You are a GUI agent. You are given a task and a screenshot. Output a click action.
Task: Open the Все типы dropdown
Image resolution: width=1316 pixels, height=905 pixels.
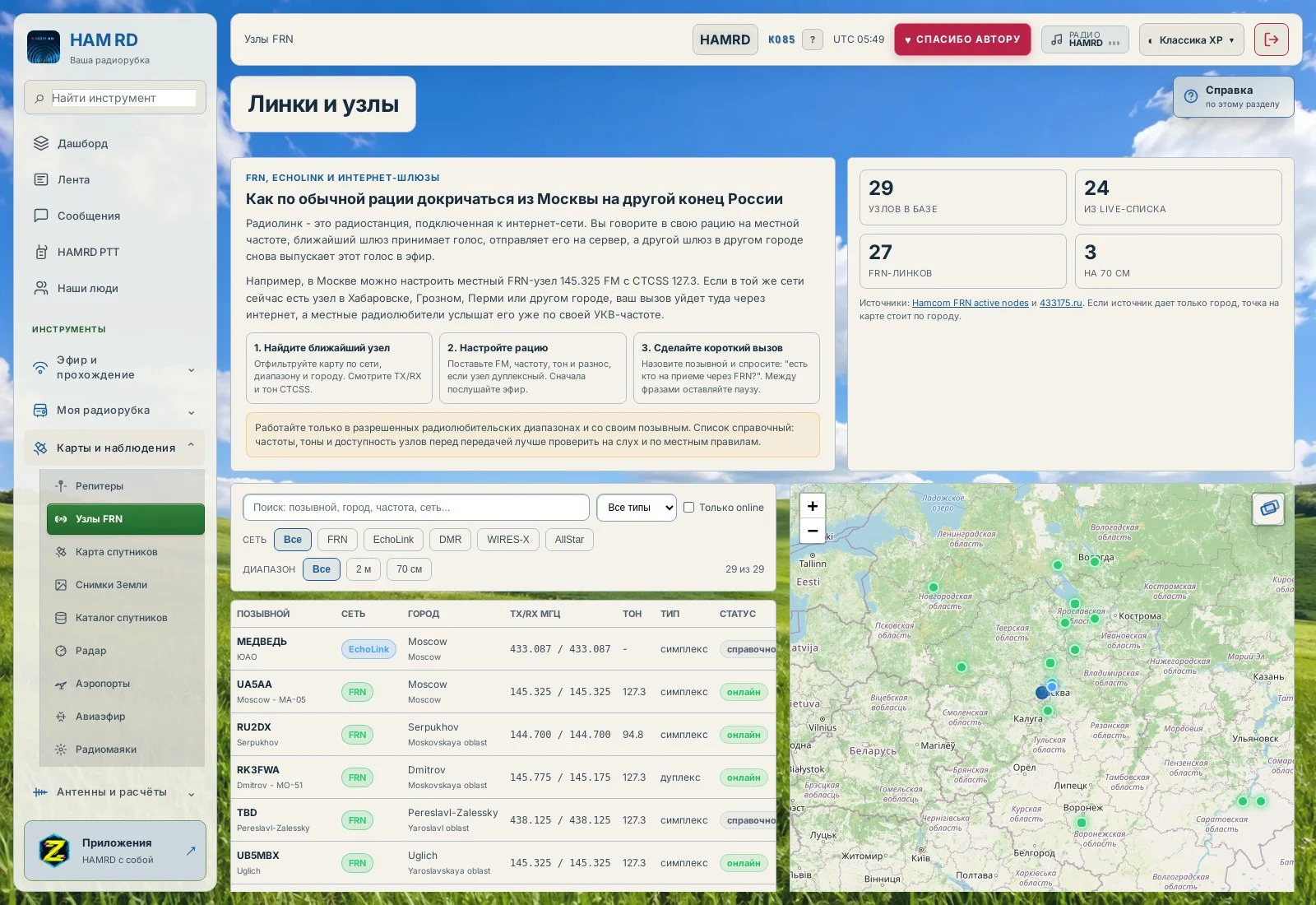point(637,508)
